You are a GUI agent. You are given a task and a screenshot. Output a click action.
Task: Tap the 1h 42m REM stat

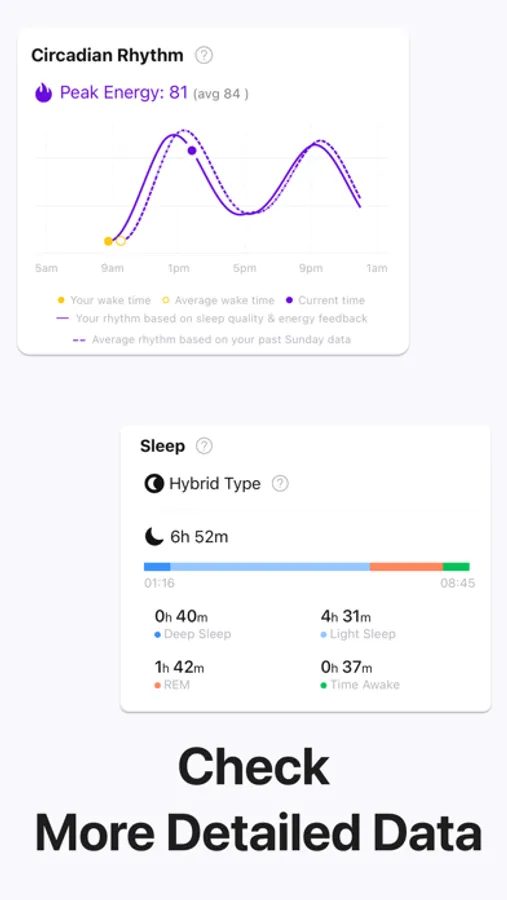[179, 668]
